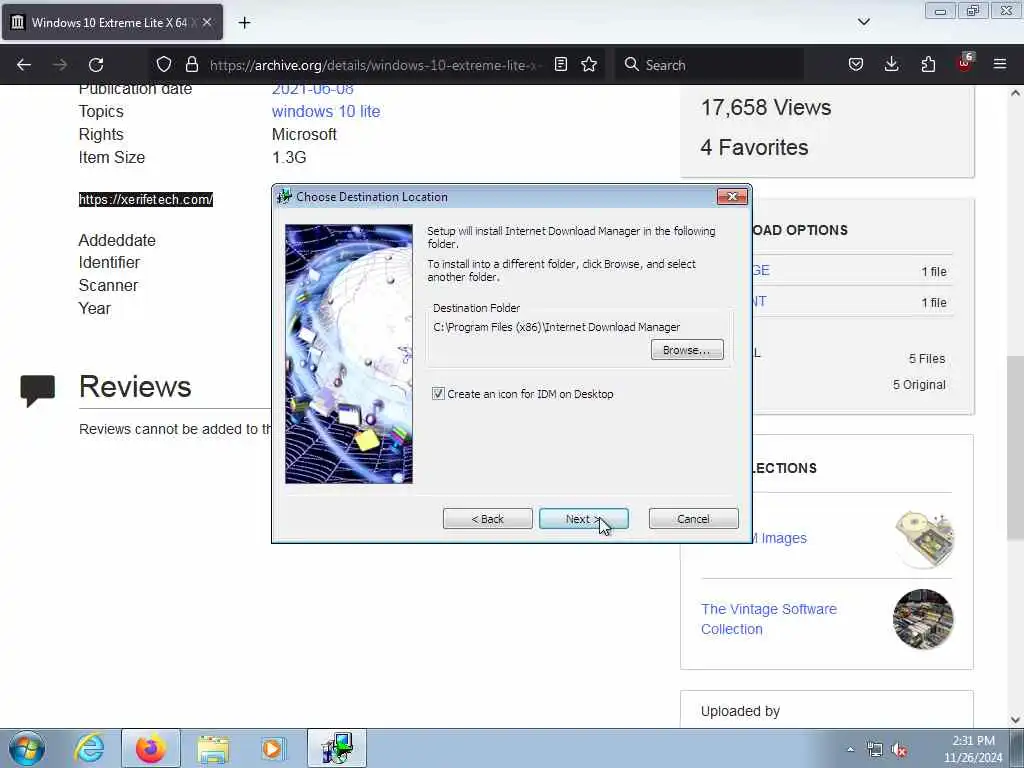Click the scrollbar down arrow

tap(1015, 720)
